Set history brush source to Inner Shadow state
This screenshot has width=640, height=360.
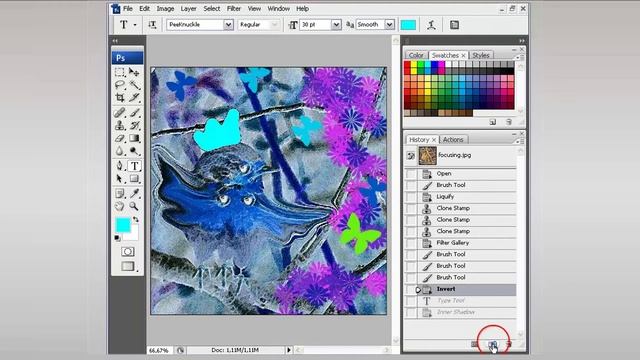coord(411,312)
